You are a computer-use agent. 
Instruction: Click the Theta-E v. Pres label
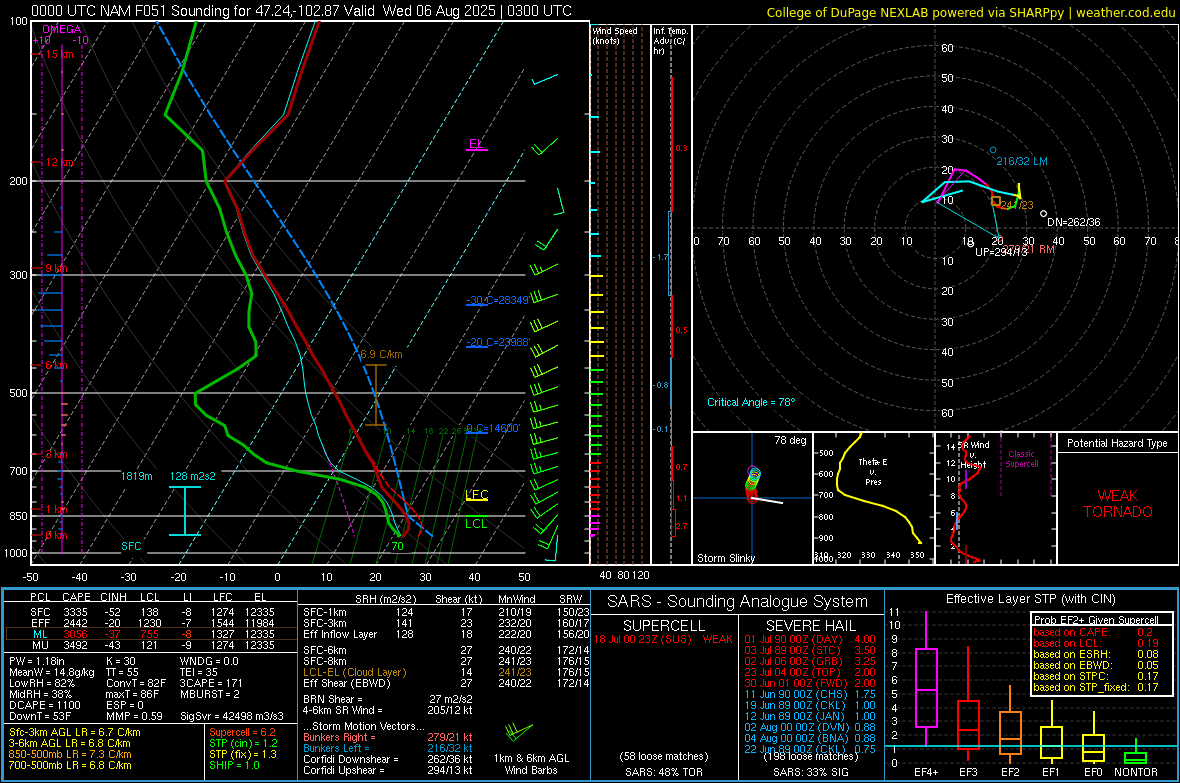pyautogui.click(x=873, y=471)
